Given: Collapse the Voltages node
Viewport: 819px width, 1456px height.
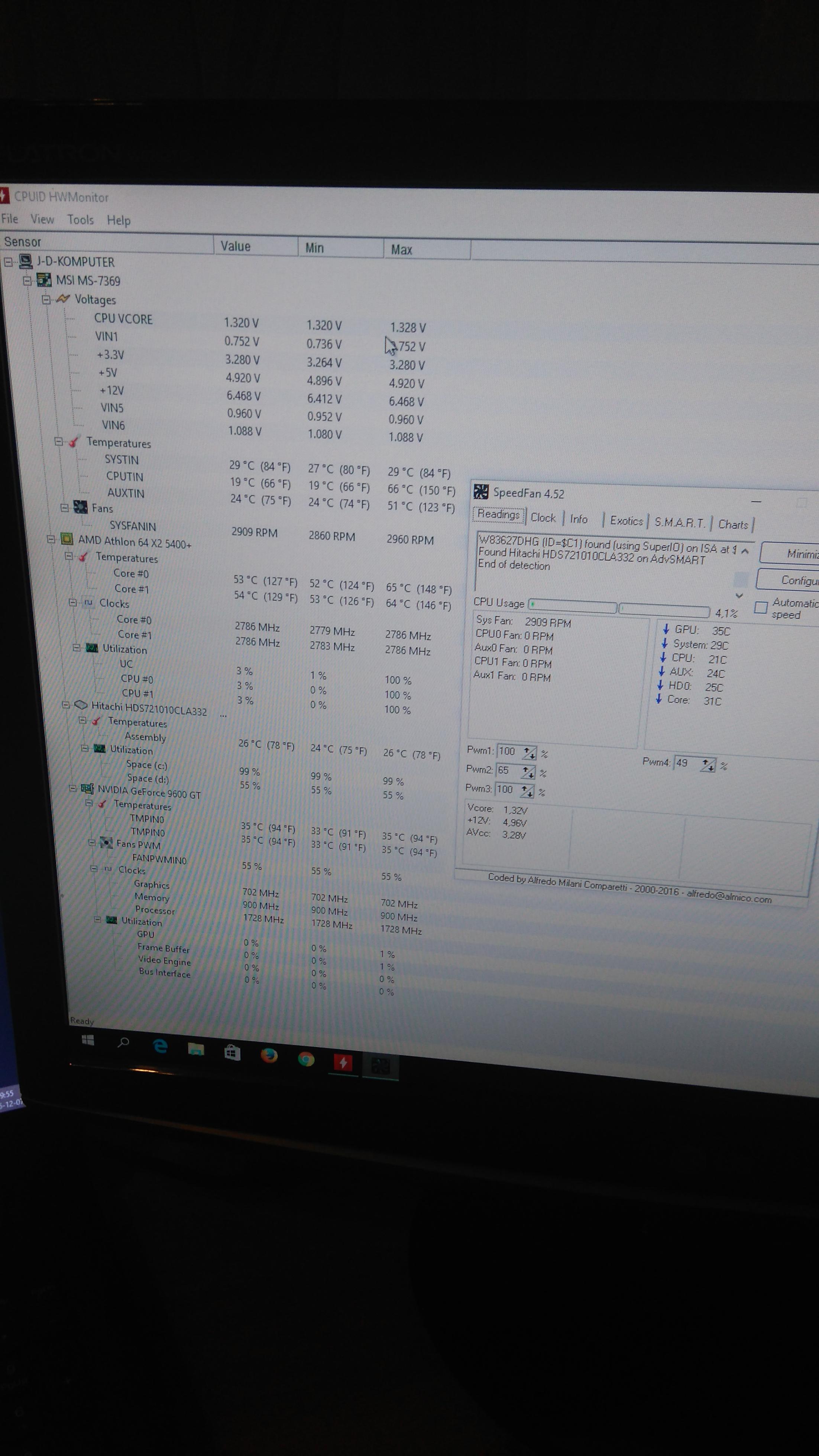Looking at the screenshot, I should [46, 300].
